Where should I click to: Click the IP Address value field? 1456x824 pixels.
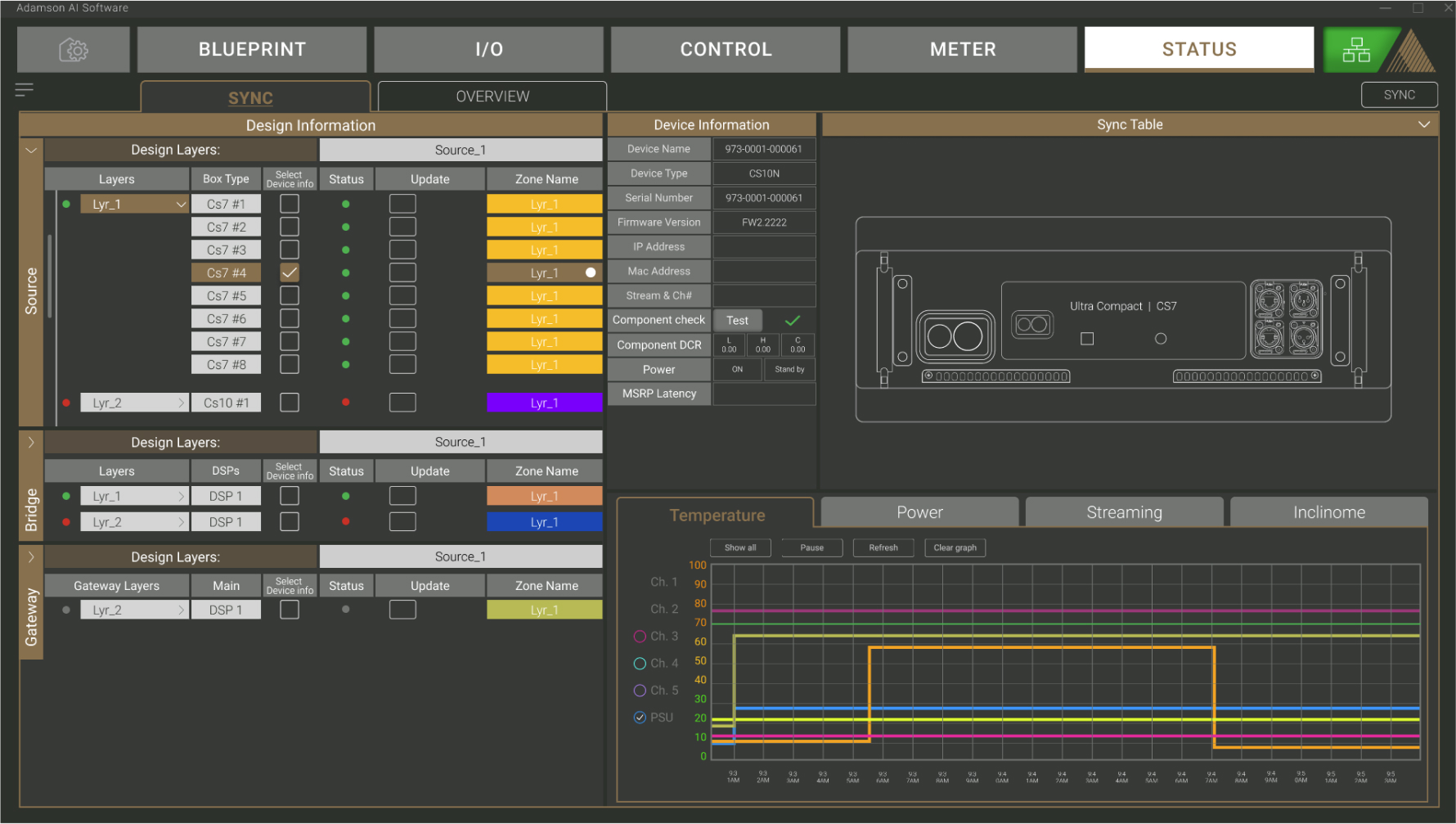click(764, 247)
